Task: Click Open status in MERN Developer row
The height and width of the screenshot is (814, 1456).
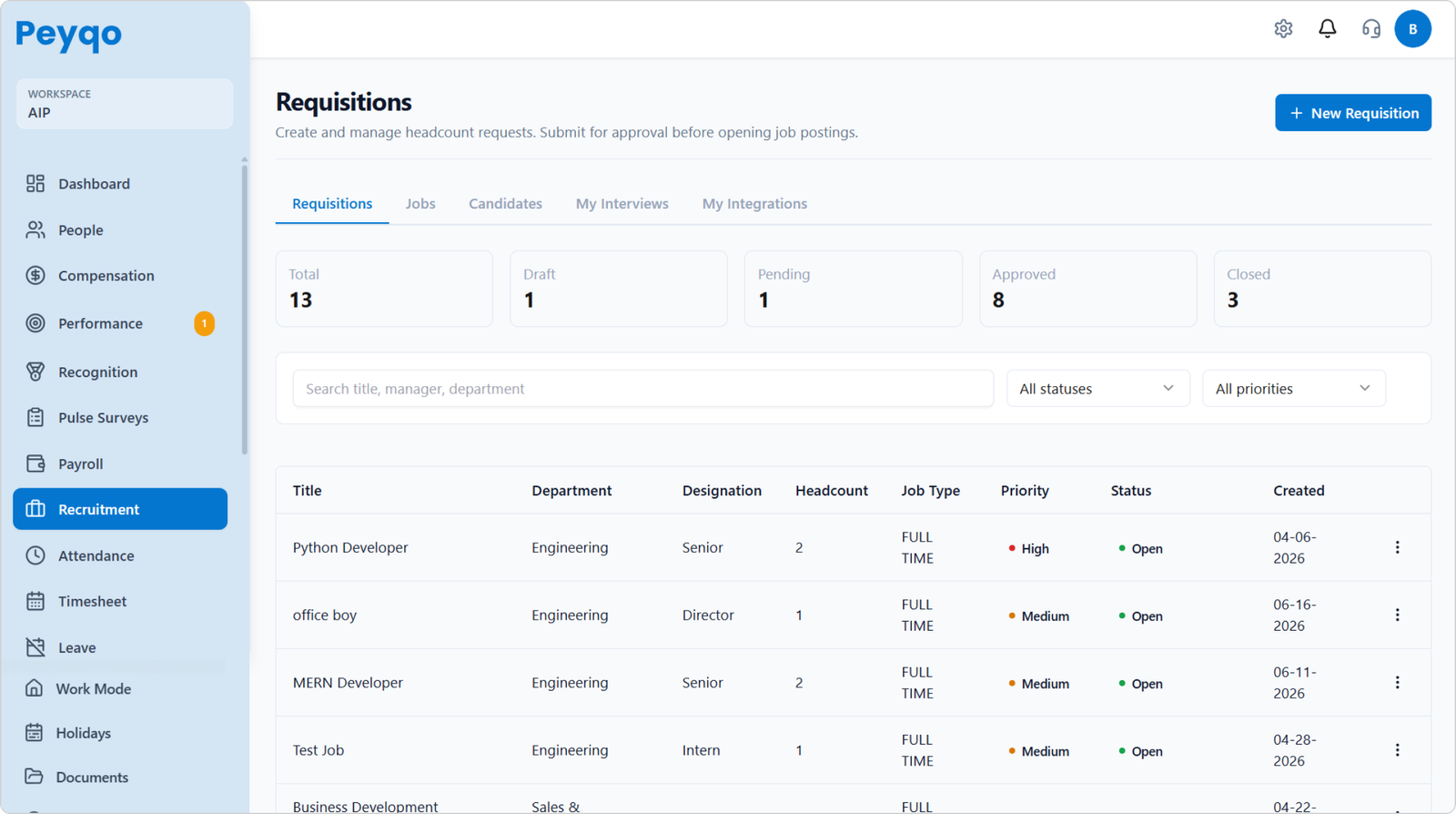Action: click(x=1141, y=684)
